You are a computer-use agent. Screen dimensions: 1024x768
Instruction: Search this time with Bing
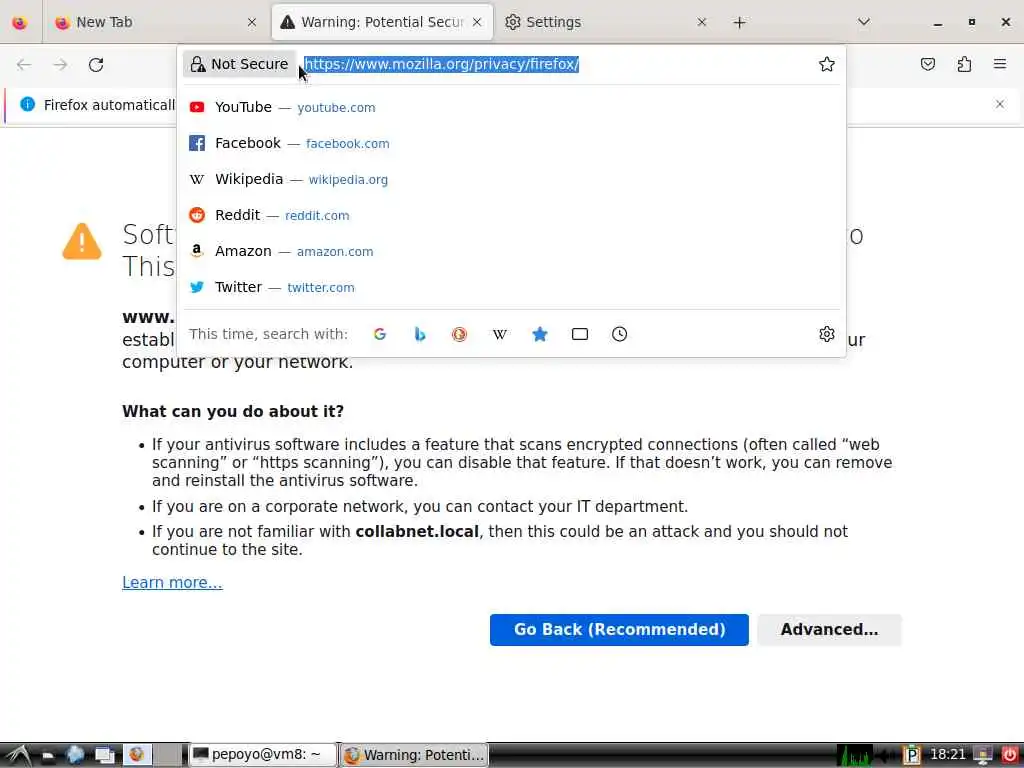[420, 334]
